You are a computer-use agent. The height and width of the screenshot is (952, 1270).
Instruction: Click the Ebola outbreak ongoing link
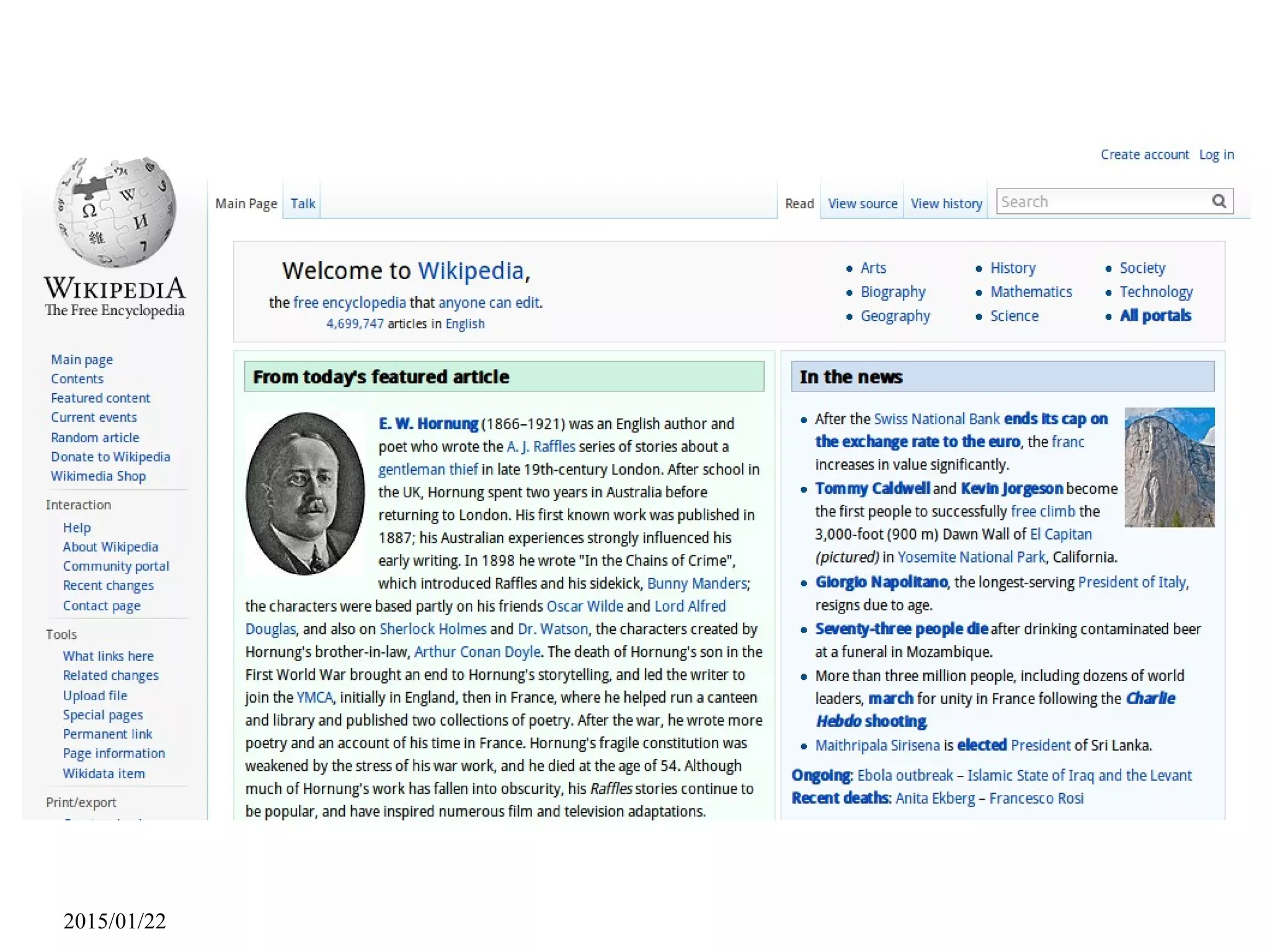905,775
